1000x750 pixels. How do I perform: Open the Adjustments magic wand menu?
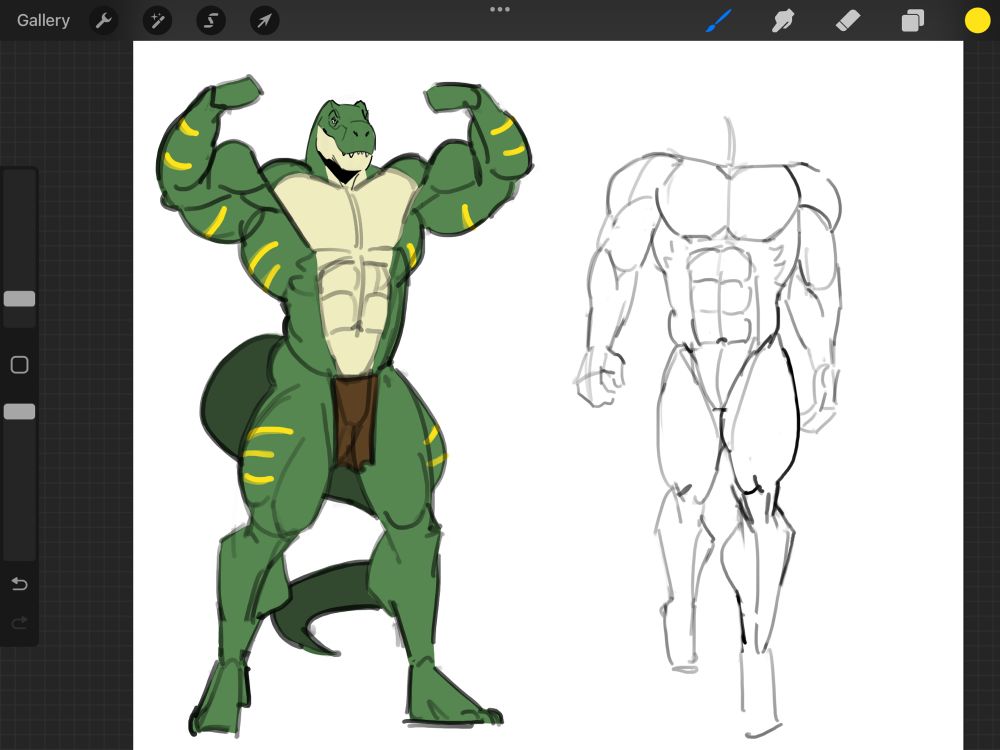point(157,21)
